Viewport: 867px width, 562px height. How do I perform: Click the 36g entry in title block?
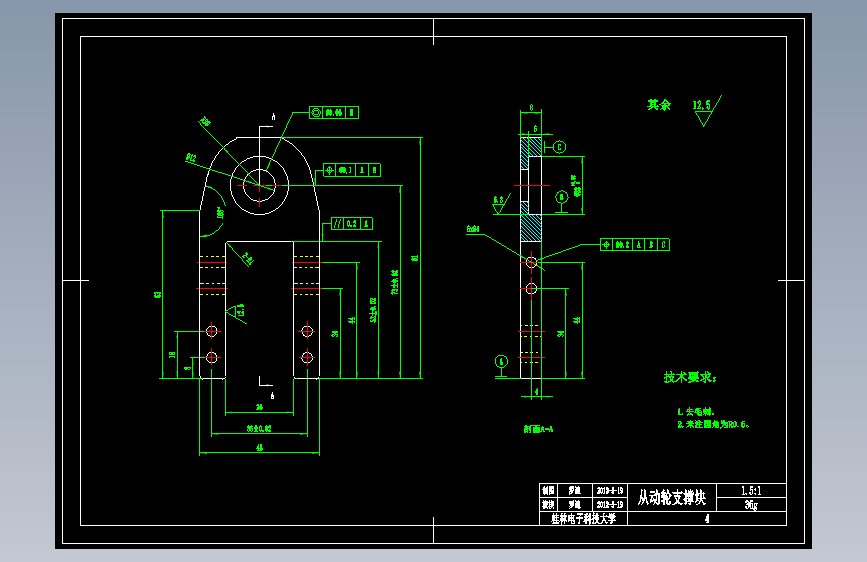point(751,504)
